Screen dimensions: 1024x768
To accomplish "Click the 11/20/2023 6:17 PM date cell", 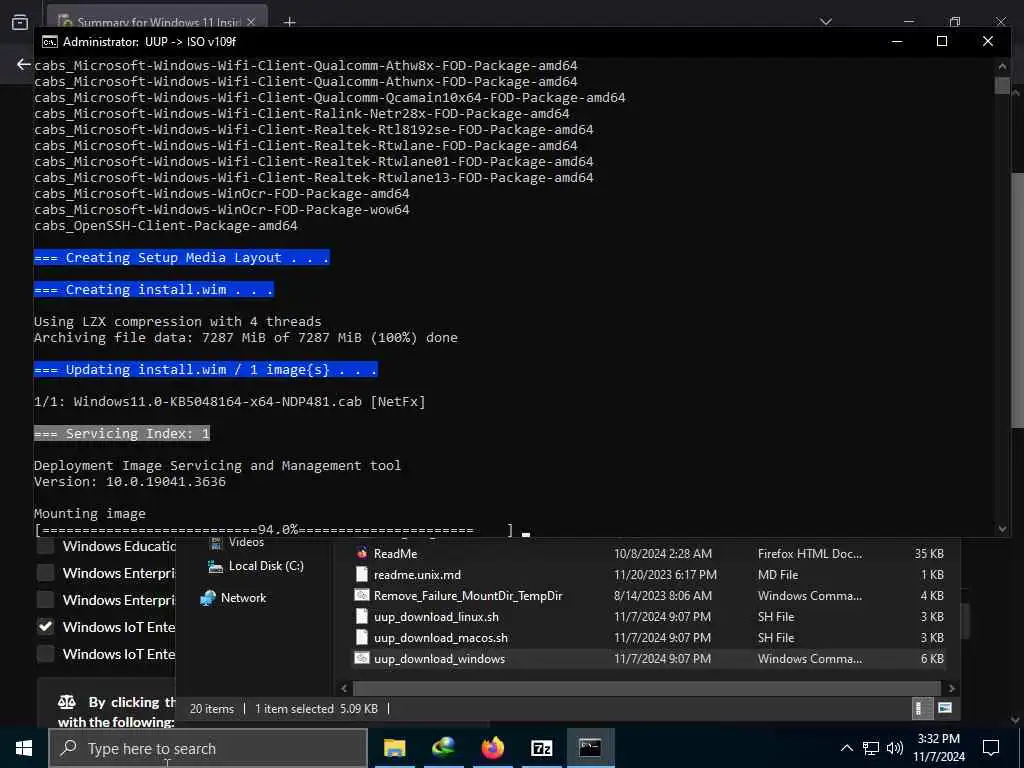I will (x=665, y=575).
